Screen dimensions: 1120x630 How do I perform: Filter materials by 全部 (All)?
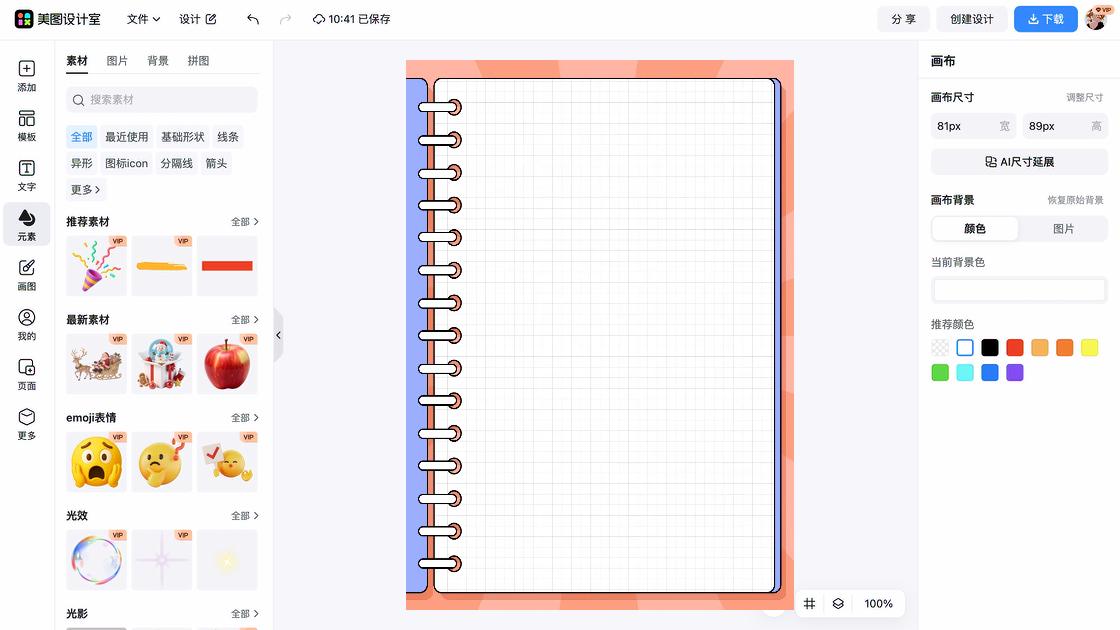81,136
